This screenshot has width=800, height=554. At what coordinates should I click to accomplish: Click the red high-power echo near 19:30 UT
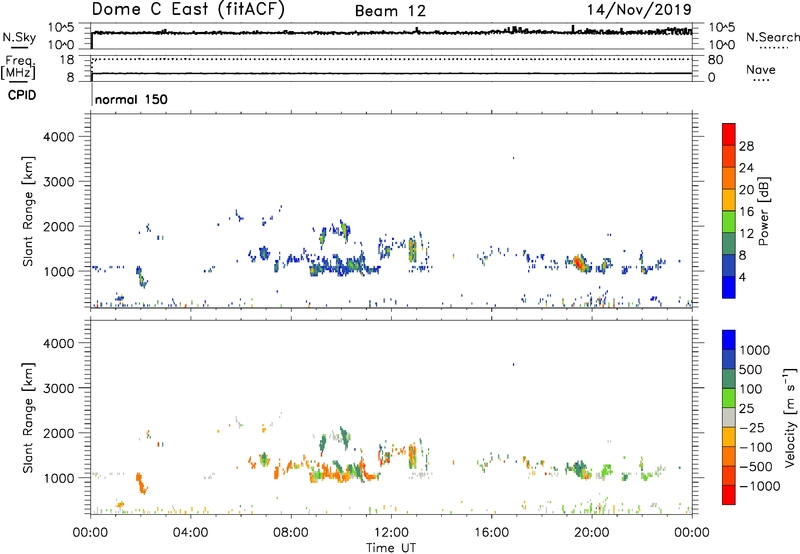click(x=579, y=263)
